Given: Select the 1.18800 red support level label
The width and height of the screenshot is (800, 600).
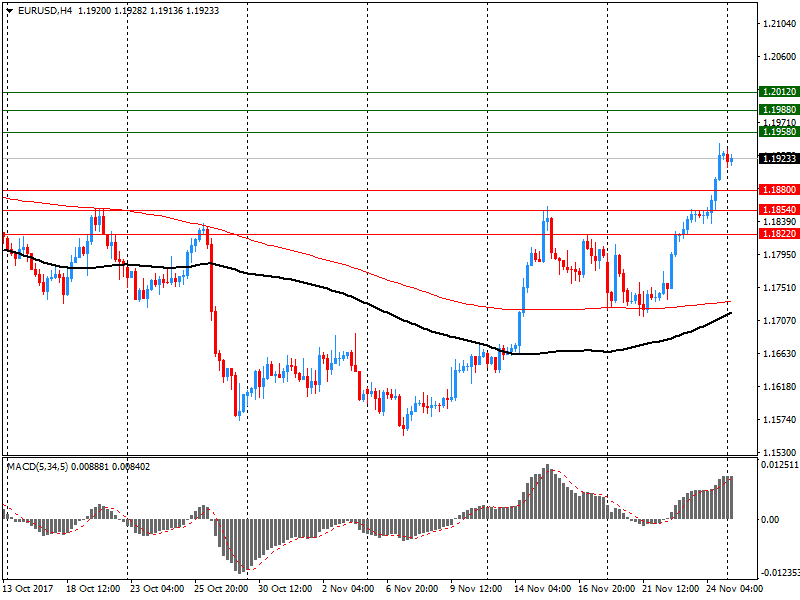Looking at the screenshot, I should [x=779, y=190].
